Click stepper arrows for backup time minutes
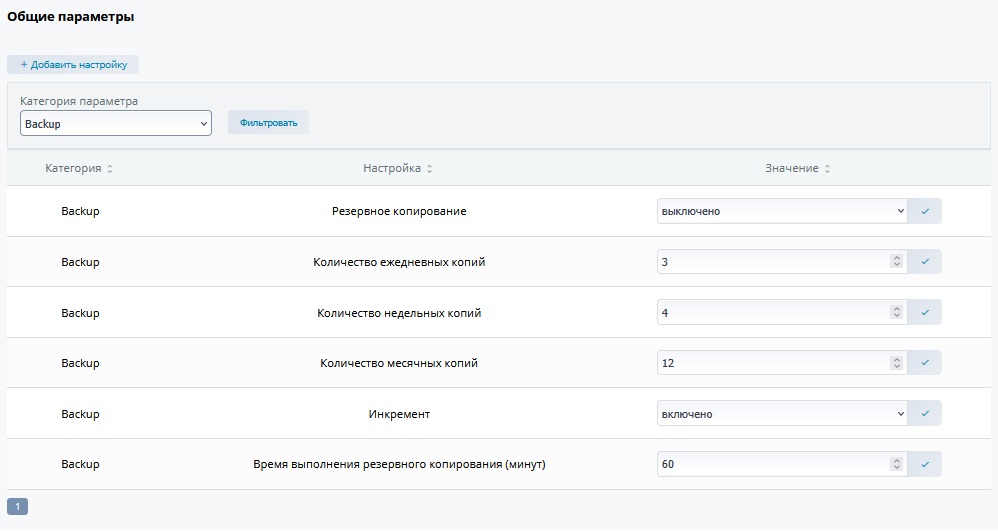The height and width of the screenshot is (531, 998). [896, 464]
